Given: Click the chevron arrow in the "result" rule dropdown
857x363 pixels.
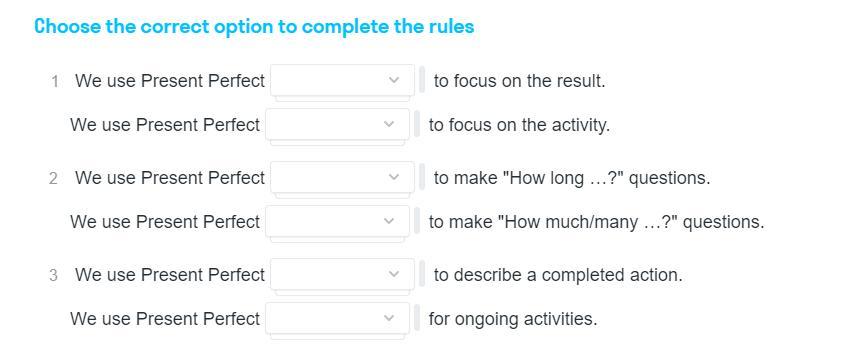Looking at the screenshot, I should point(394,80).
